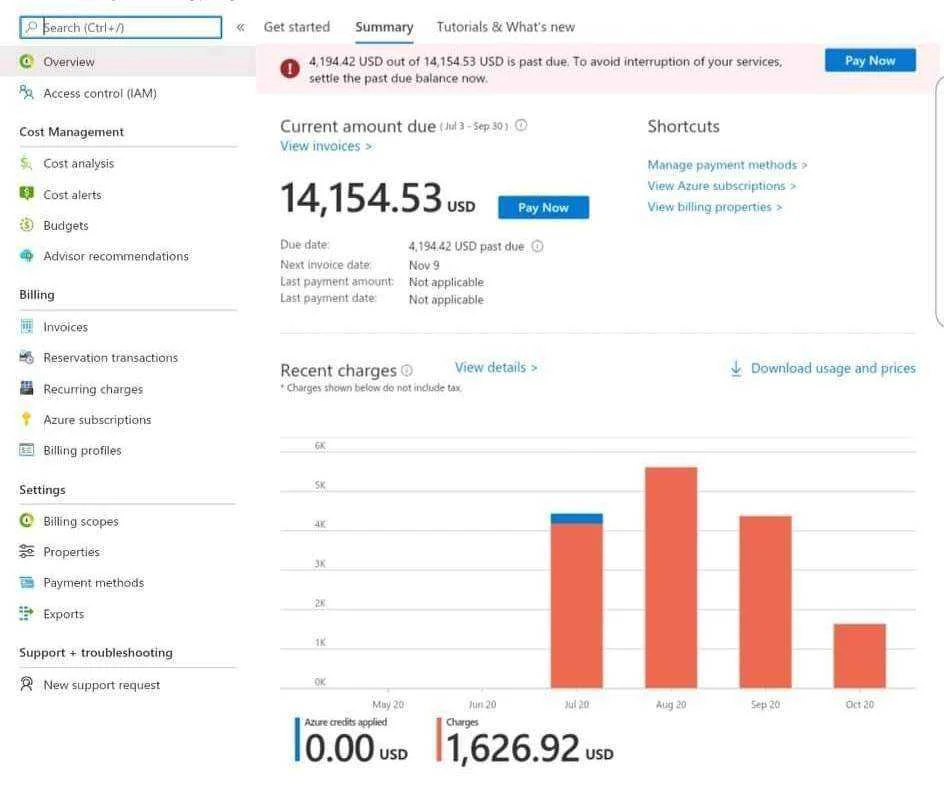Click the Cost alerts green icon
The height and width of the screenshot is (802, 944).
(26, 194)
